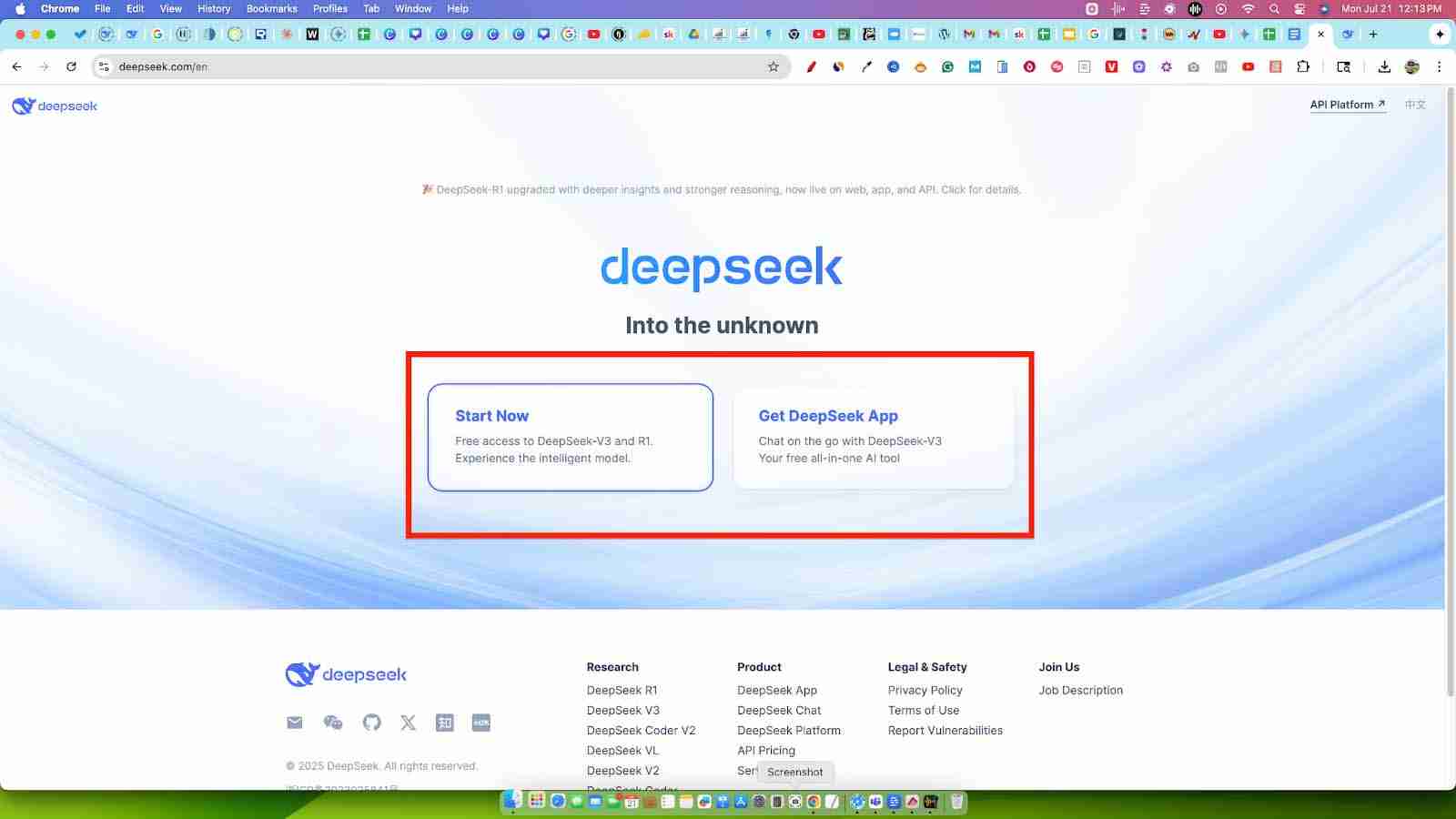Switch language to 中文

pos(1415,105)
